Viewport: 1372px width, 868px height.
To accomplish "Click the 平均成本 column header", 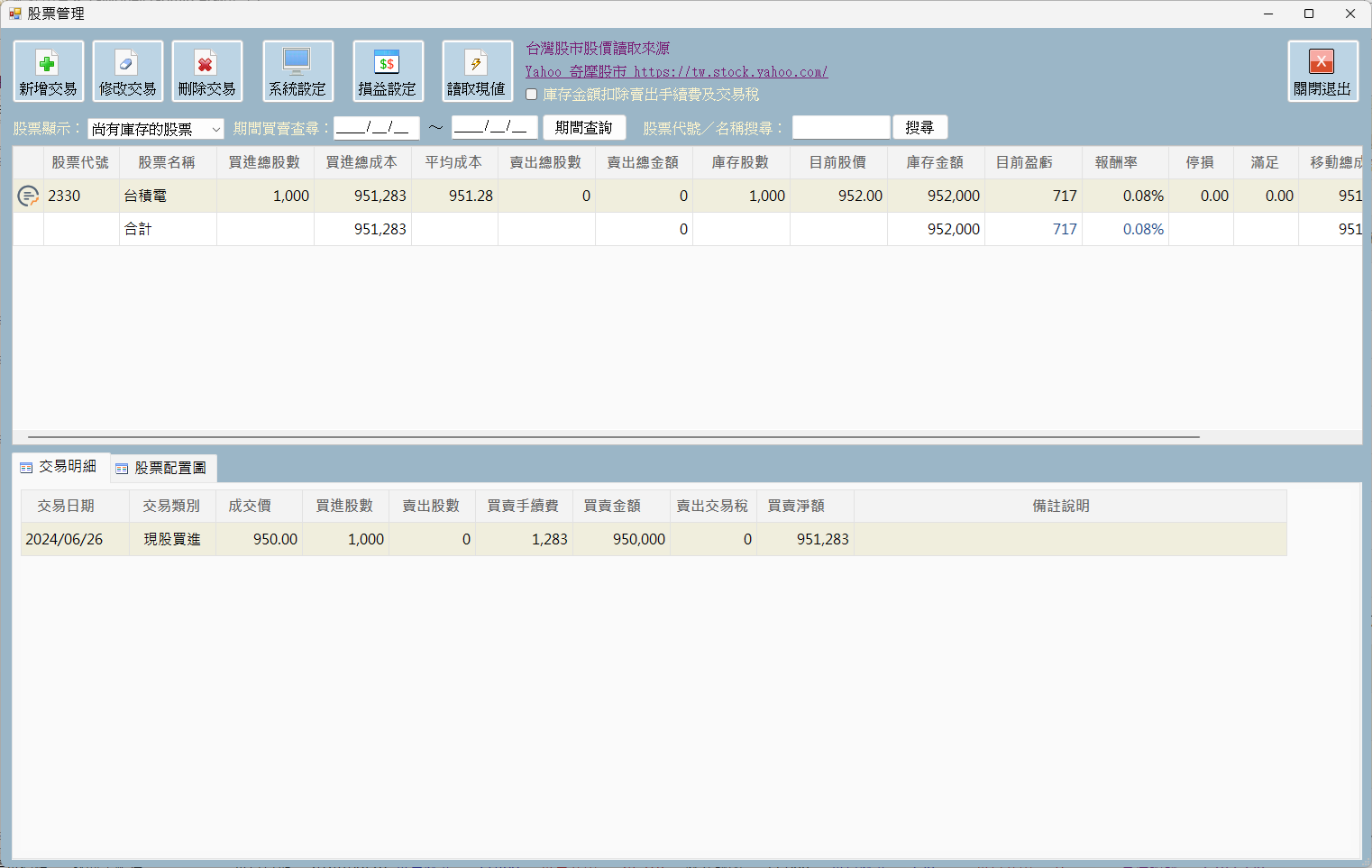I will pyautogui.click(x=454, y=163).
